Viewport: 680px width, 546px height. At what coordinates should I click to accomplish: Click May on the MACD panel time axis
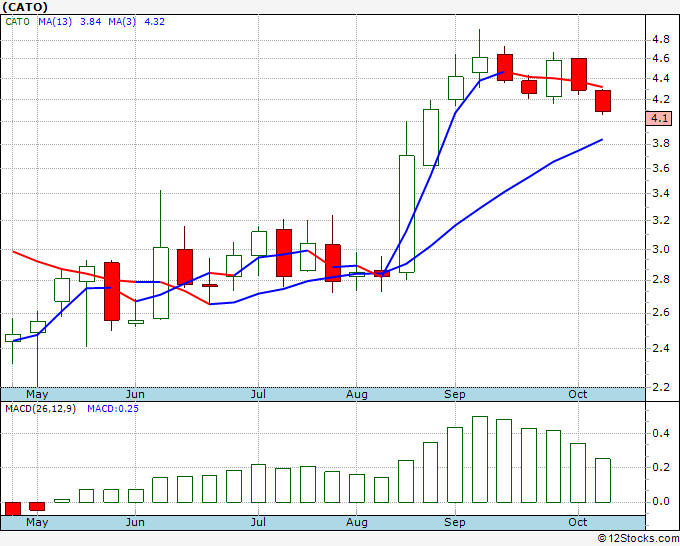coord(37,522)
